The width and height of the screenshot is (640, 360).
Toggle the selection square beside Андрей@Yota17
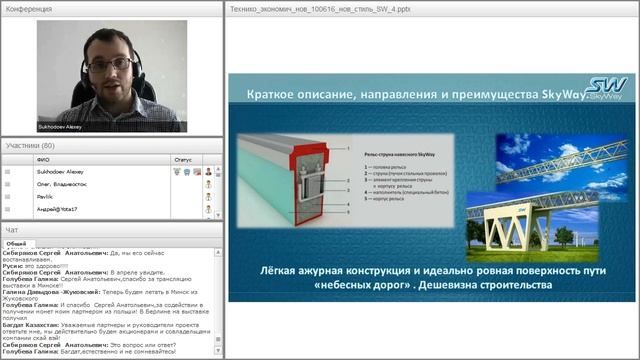(7, 209)
